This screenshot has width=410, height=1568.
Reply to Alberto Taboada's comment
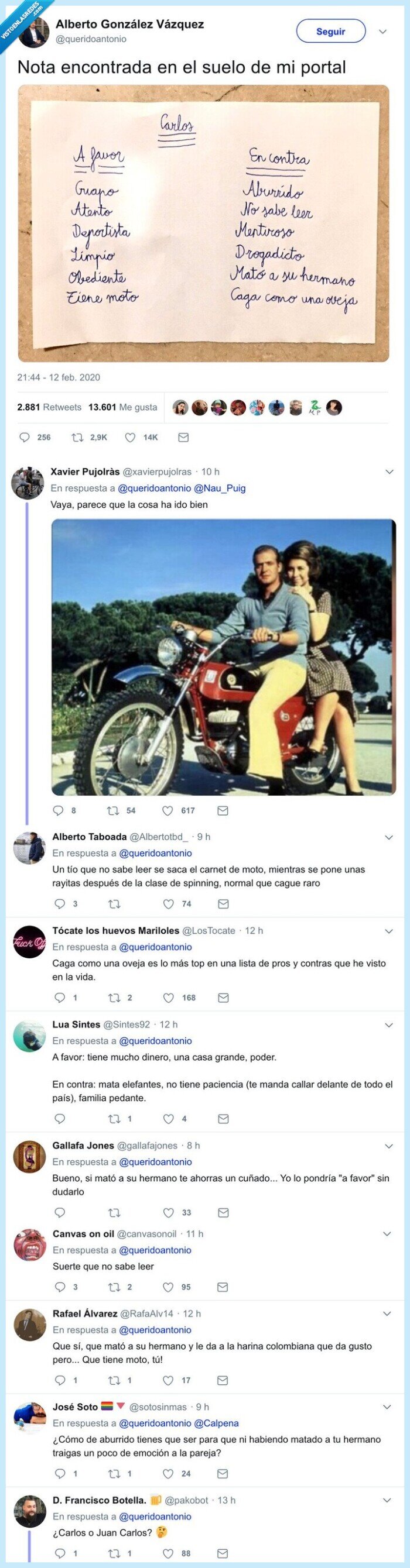click(60, 904)
